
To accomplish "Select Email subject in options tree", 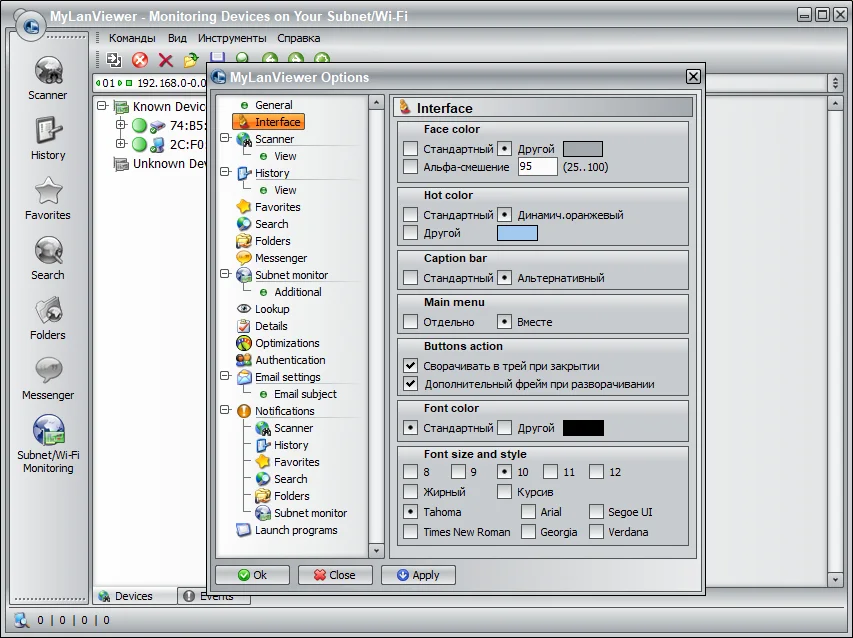I will coord(298,394).
